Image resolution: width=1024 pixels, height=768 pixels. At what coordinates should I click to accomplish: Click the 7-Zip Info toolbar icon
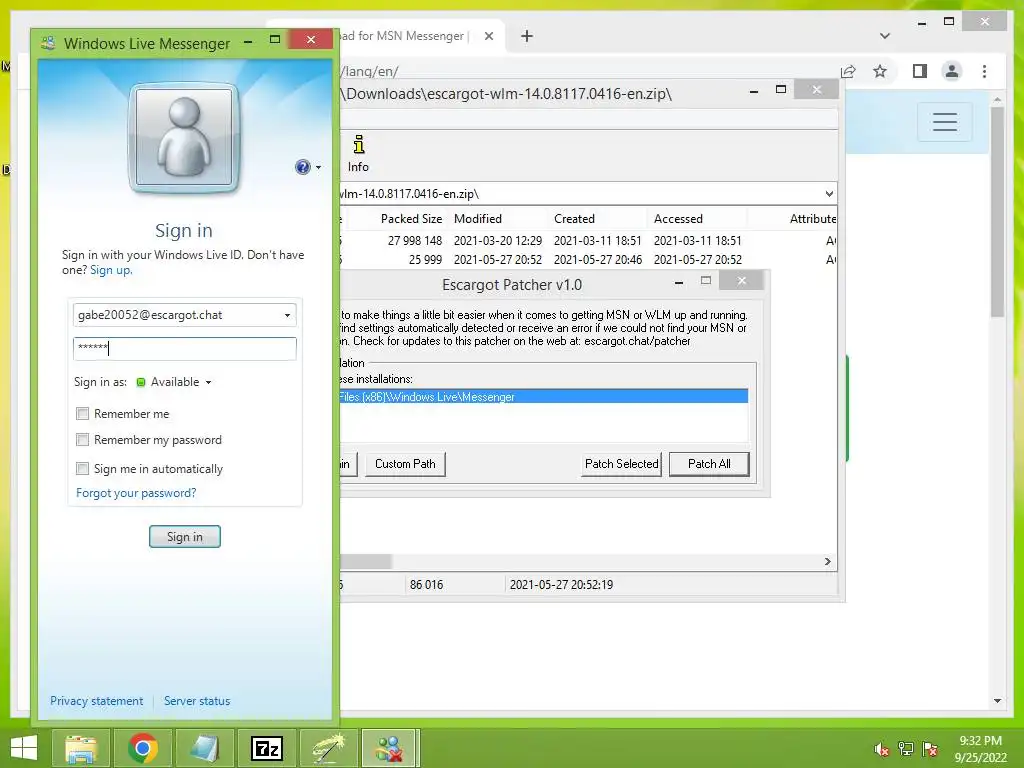pyautogui.click(x=358, y=154)
